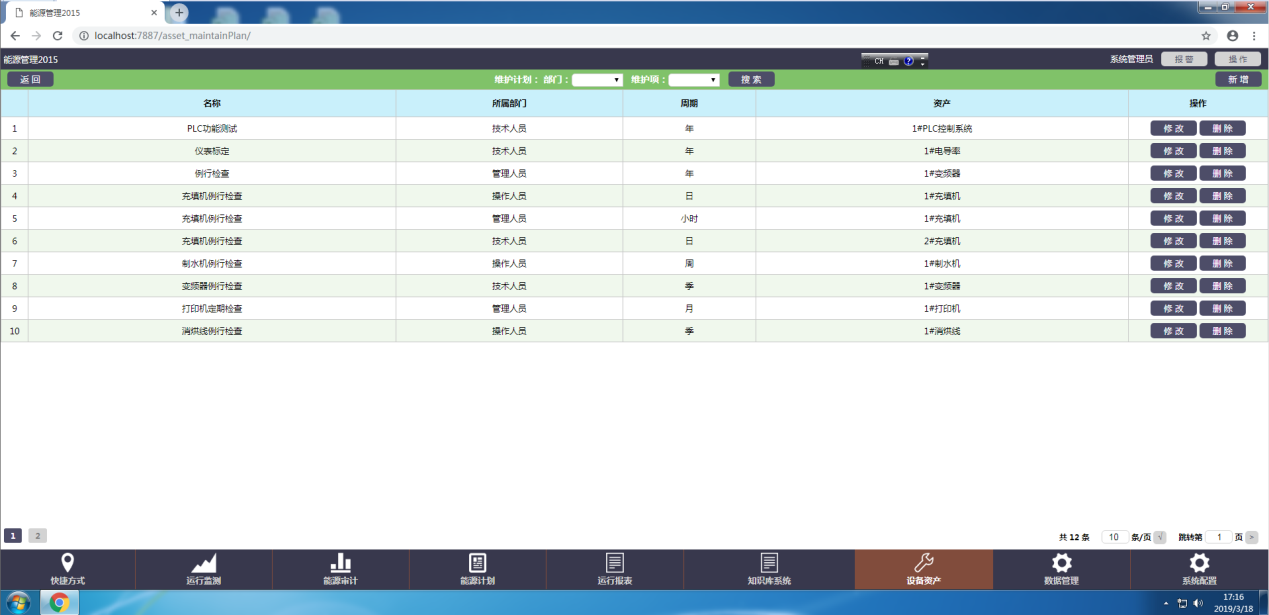Open 系统配置 settings gear icon
This screenshot has height=615, width=1269.
pyautogui.click(x=1199, y=563)
